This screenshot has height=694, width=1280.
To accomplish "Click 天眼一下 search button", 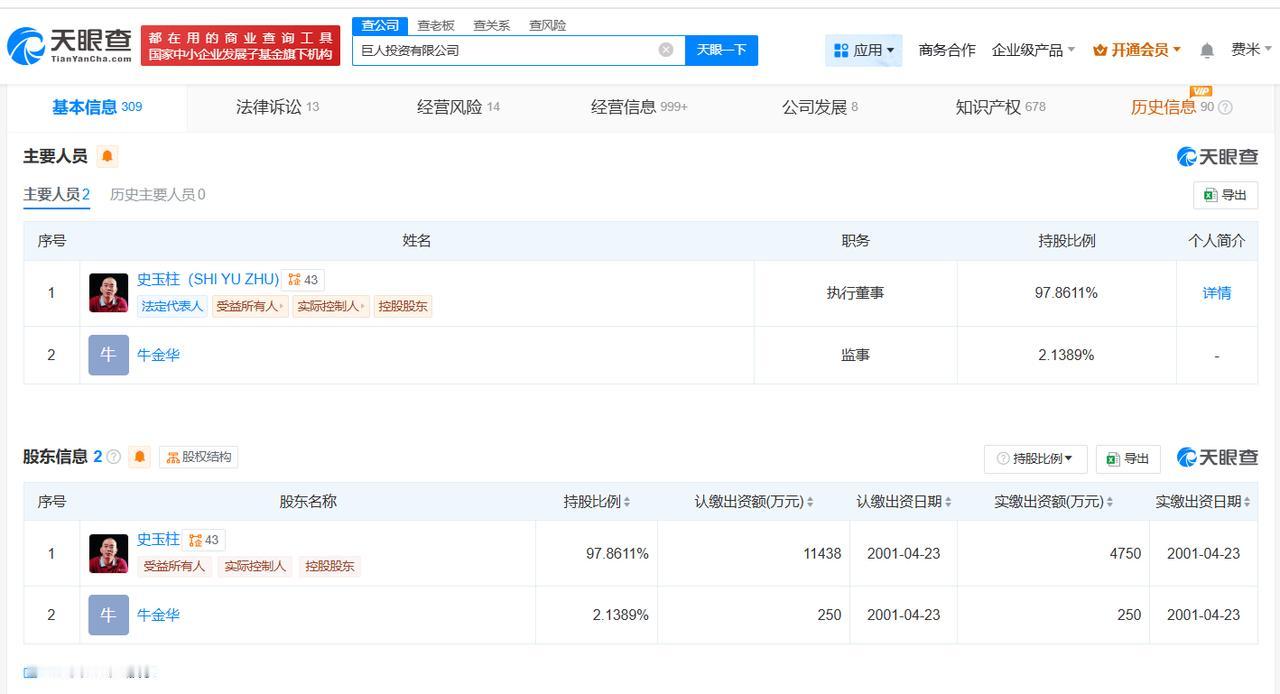I will click(x=721, y=50).
